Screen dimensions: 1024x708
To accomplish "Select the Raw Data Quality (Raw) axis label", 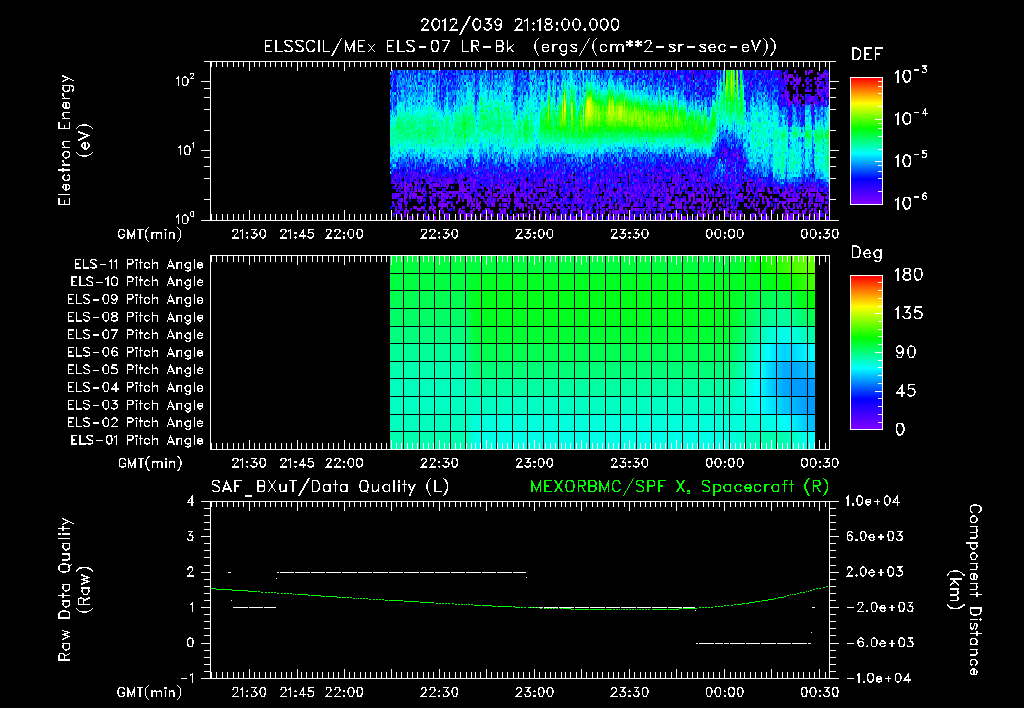I will (x=74, y=590).
